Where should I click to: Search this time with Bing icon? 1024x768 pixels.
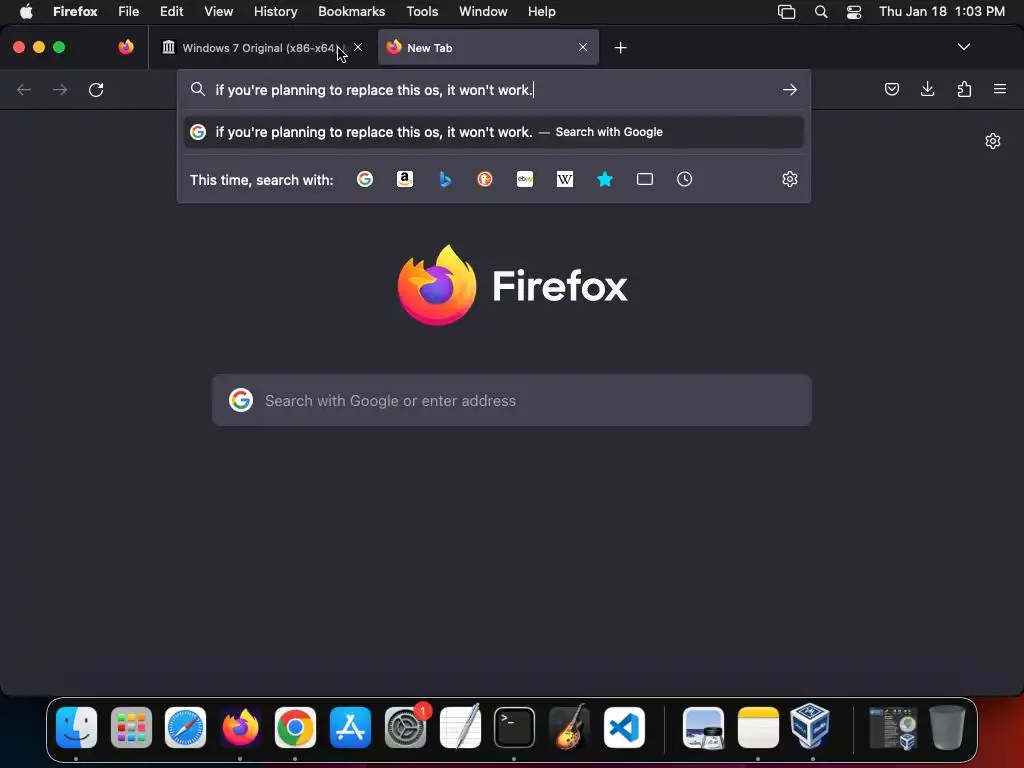click(x=445, y=179)
